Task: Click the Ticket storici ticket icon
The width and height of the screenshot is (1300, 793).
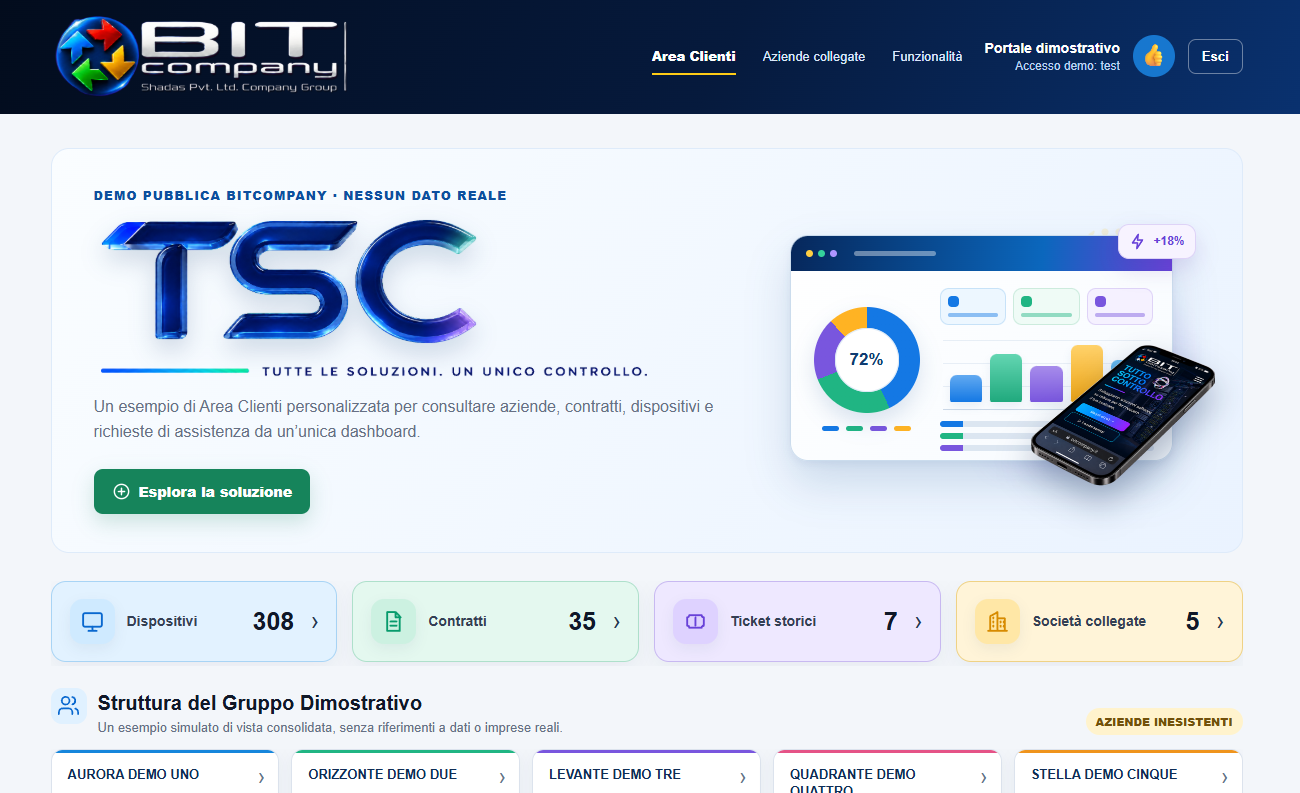Action: pos(696,622)
